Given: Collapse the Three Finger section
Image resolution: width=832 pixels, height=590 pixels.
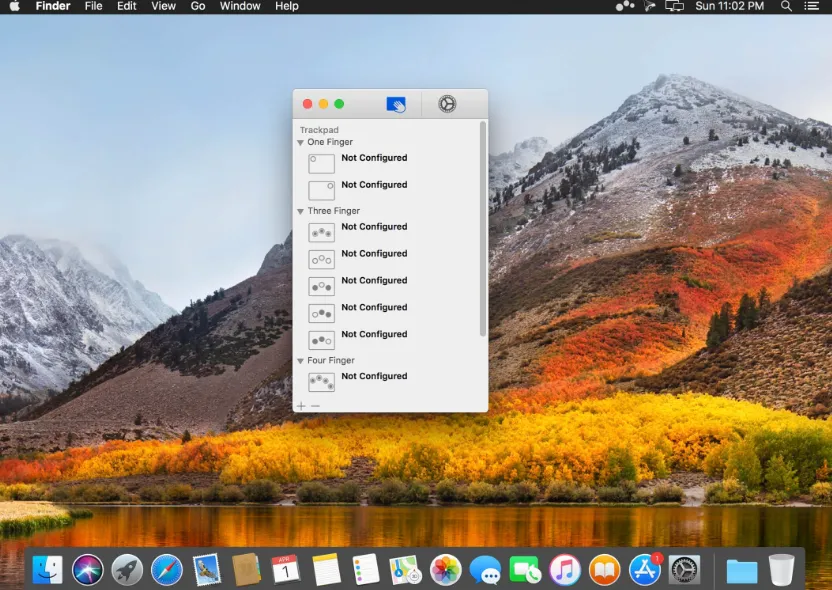Looking at the screenshot, I should tap(300, 211).
